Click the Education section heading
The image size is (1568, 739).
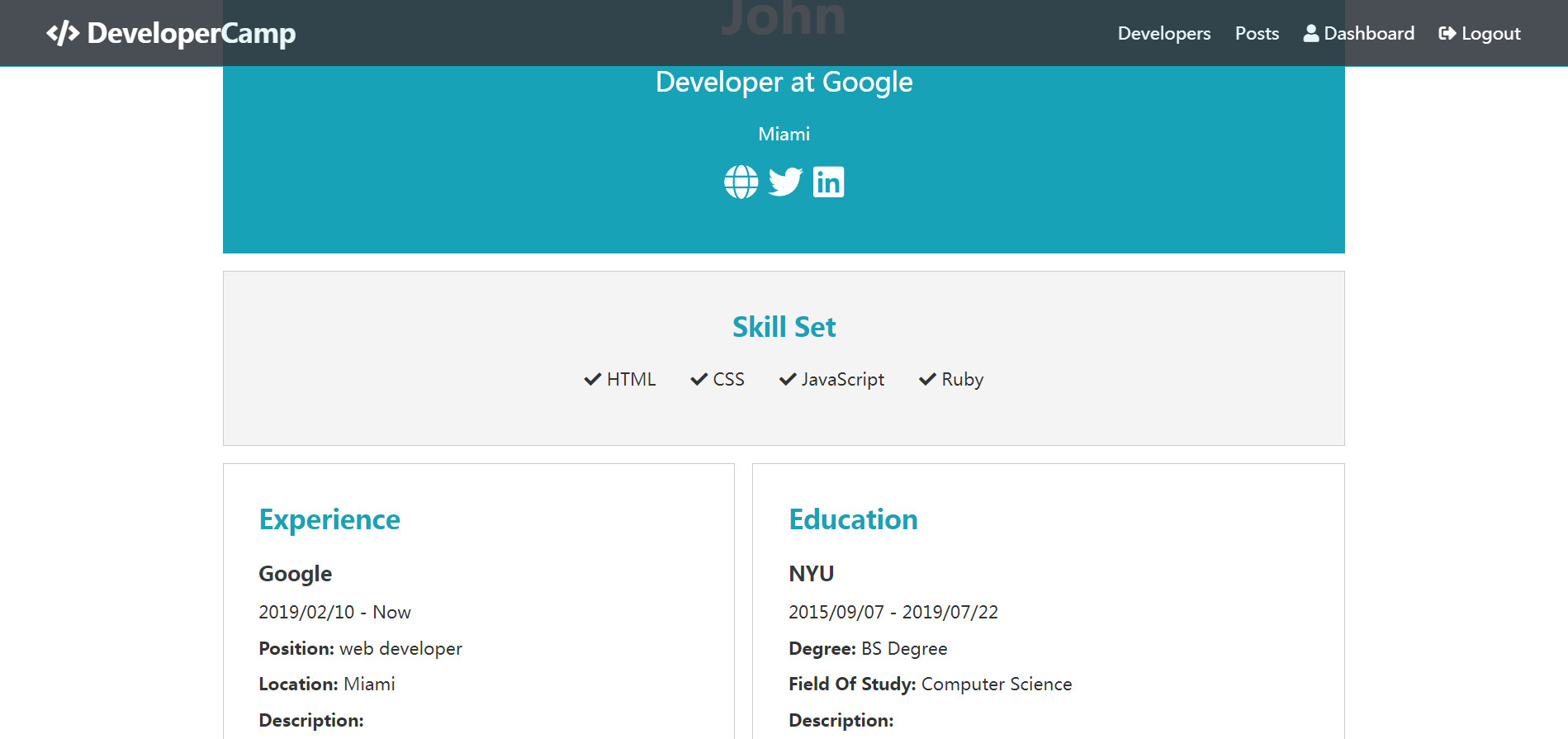pos(853,519)
